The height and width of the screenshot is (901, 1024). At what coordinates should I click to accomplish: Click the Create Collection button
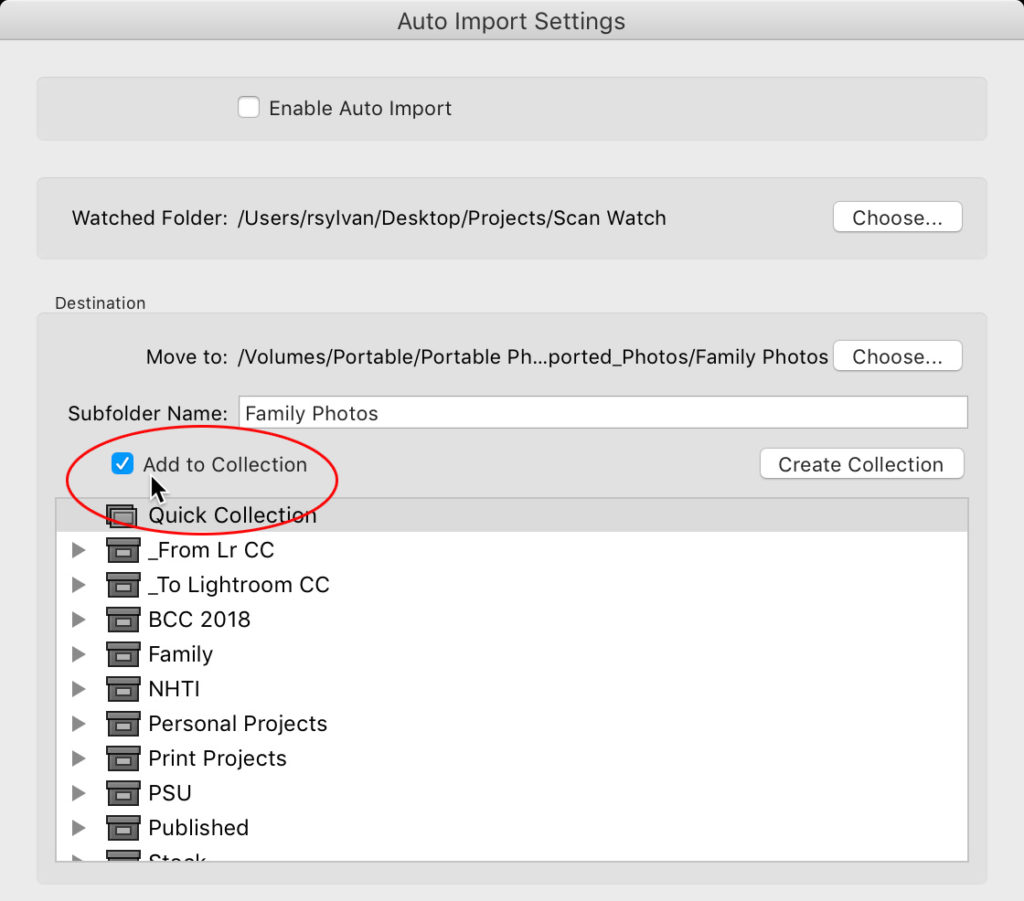pos(861,464)
